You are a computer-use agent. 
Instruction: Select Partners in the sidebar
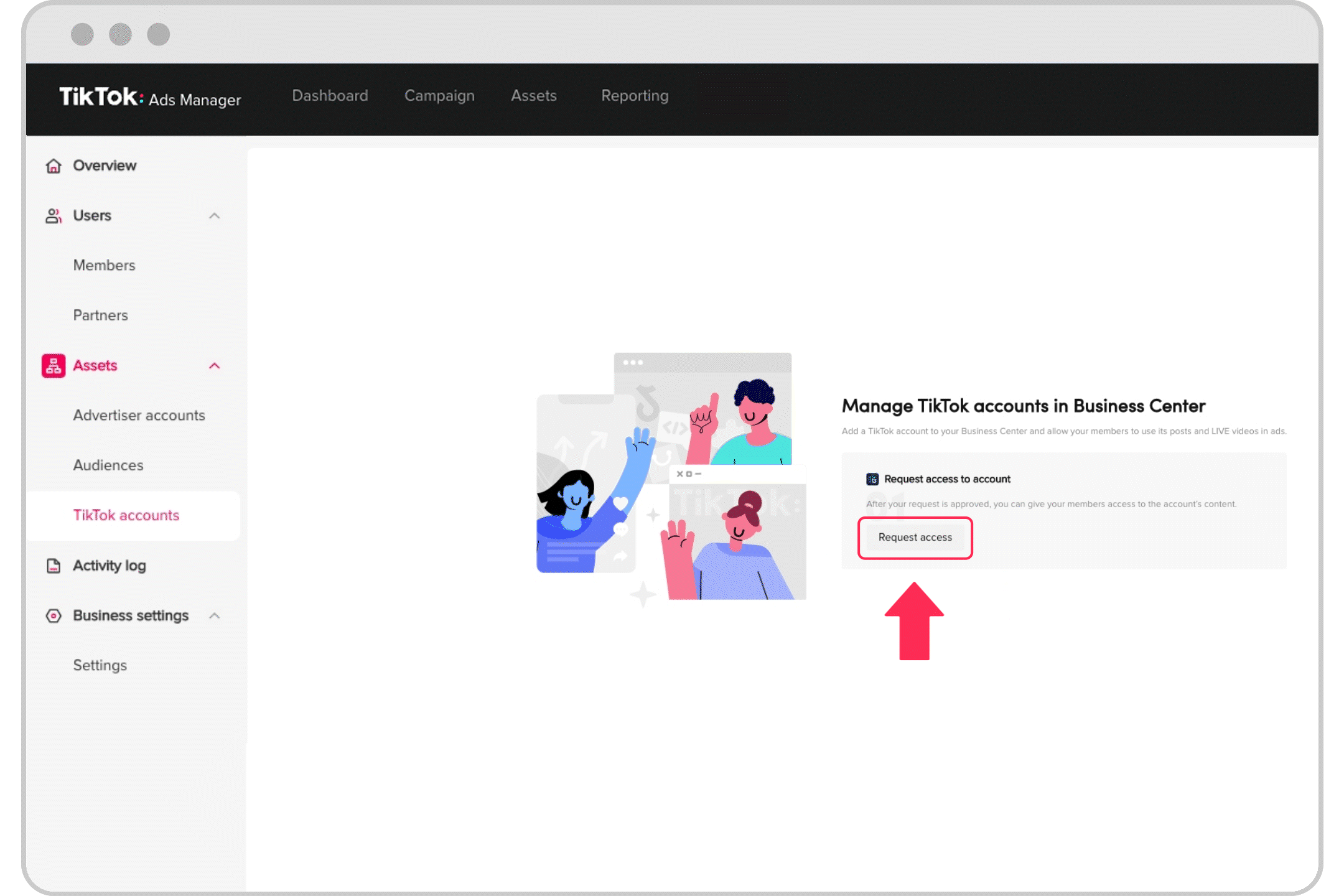[100, 315]
